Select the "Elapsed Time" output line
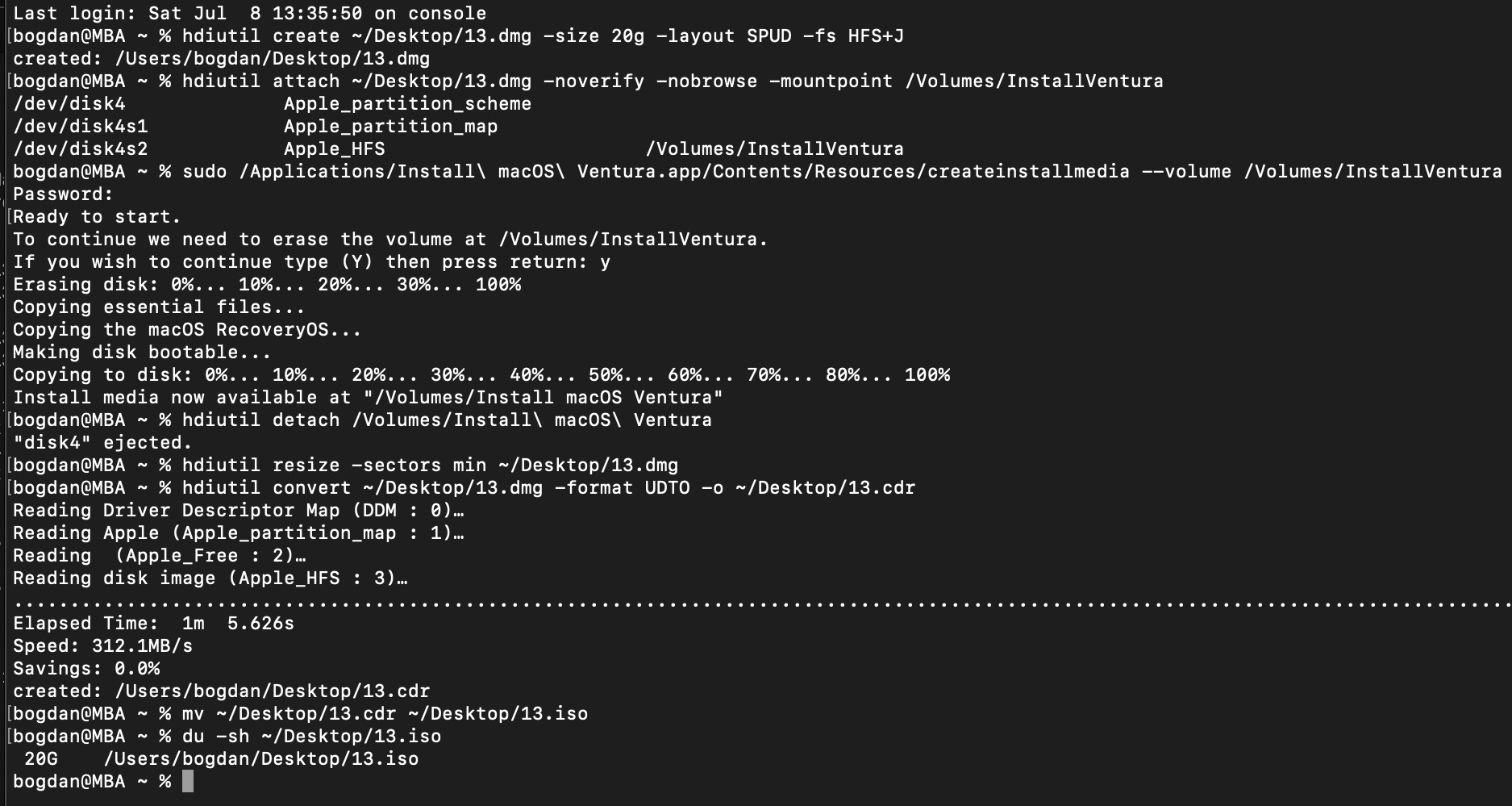The width and height of the screenshot is (1512, 806). pos(153,624)
